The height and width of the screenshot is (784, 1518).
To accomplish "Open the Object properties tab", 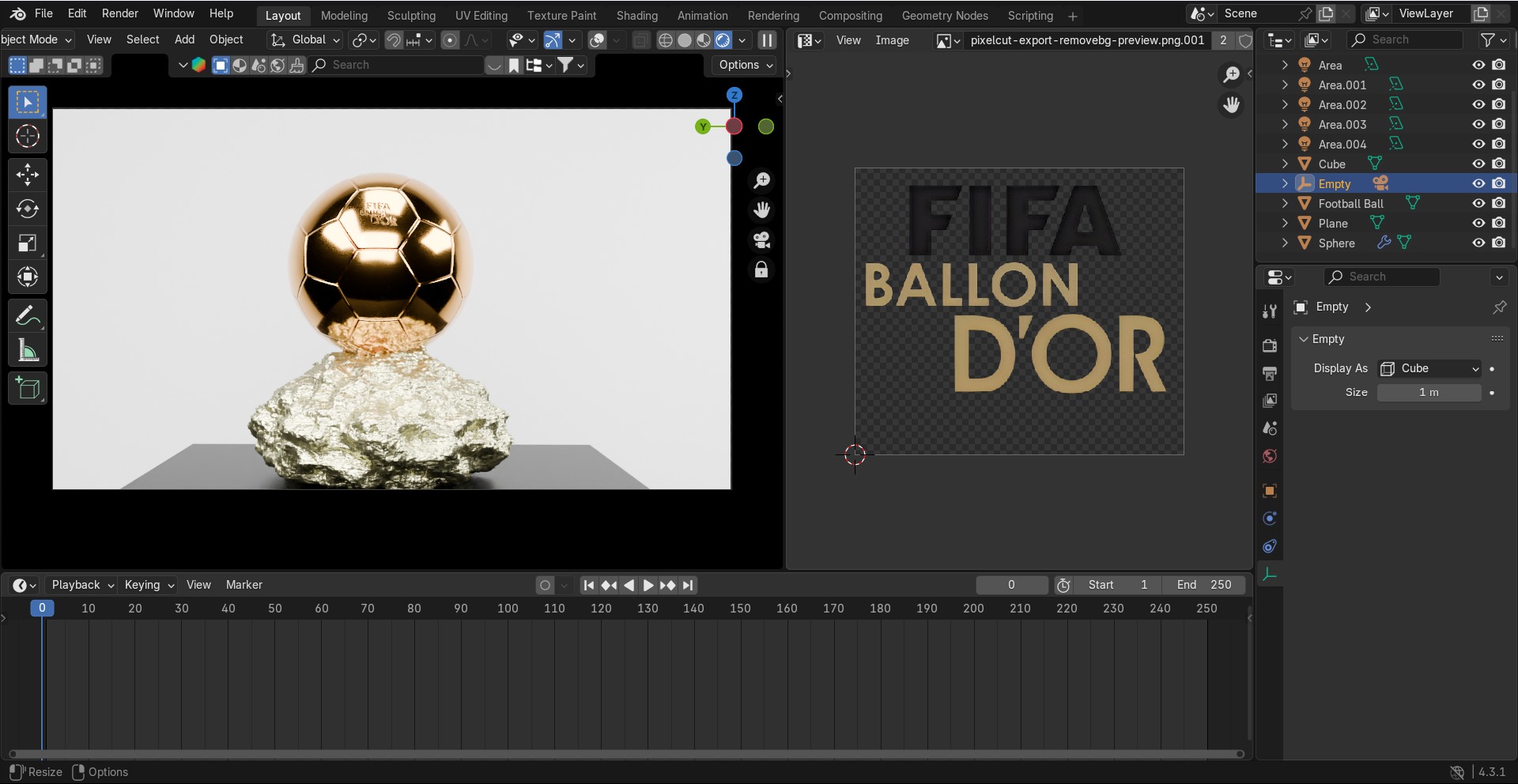I will coord(1270,491).
